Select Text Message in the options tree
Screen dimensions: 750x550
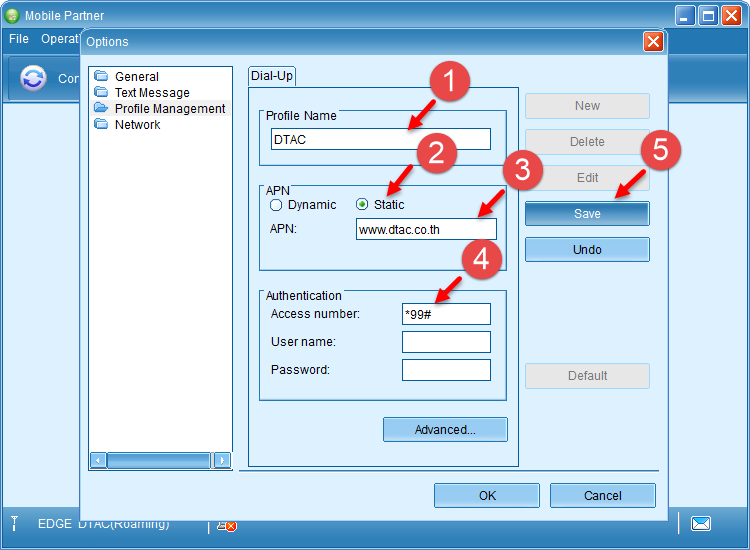(152, 92)
